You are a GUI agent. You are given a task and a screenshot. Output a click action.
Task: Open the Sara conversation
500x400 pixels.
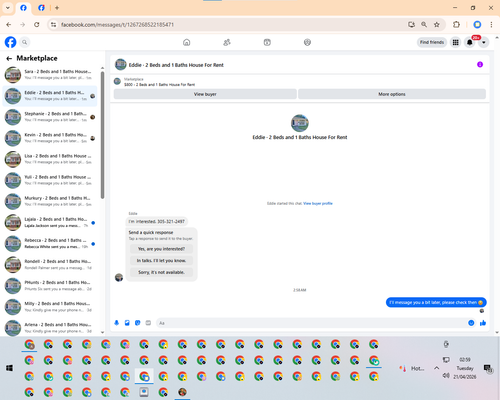[x=50, y=75]
